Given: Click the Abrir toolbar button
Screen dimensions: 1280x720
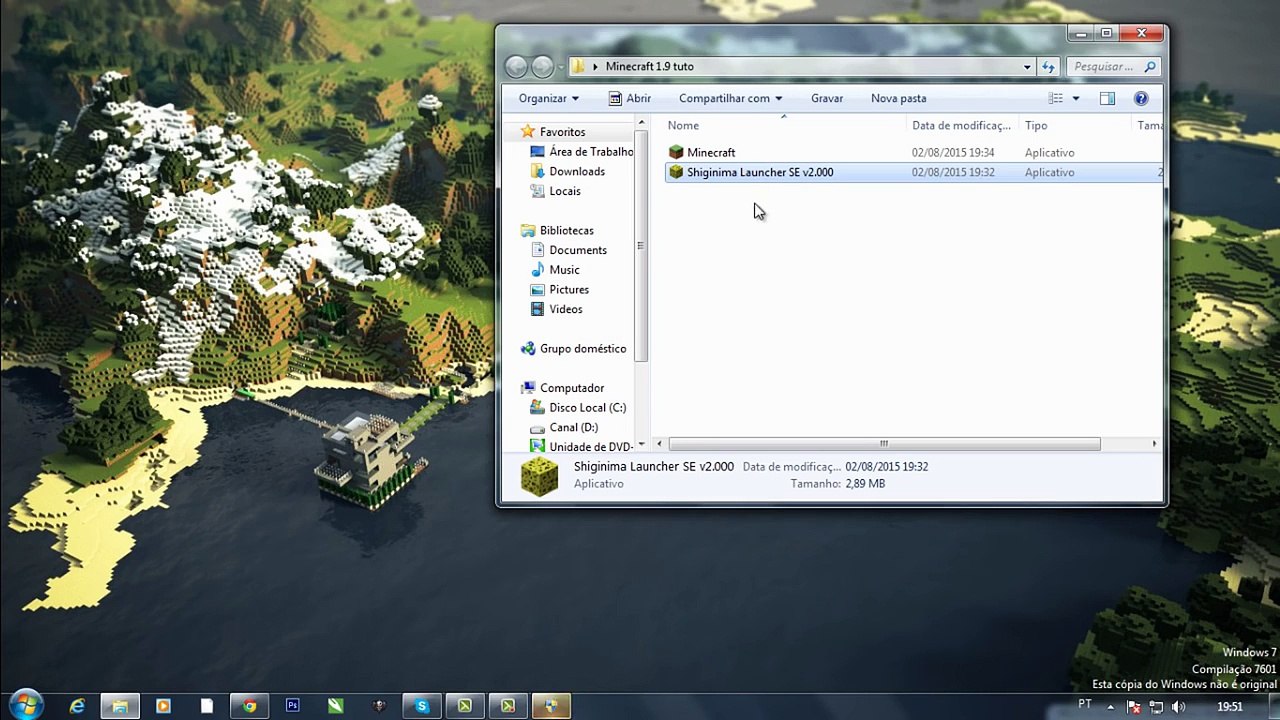Looking at the screenshot, I should click(x=630, y=98).
